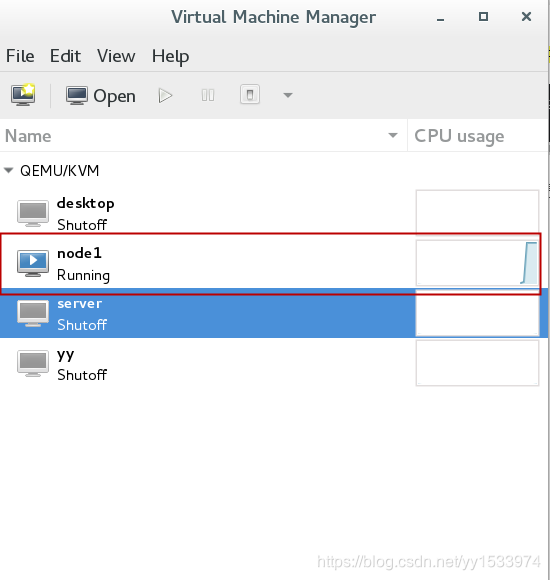Image resolution: width=550 pixels, height=580 pixels.
Task: Click the Shut down virtual machine icon
Action: coord(250,95)
